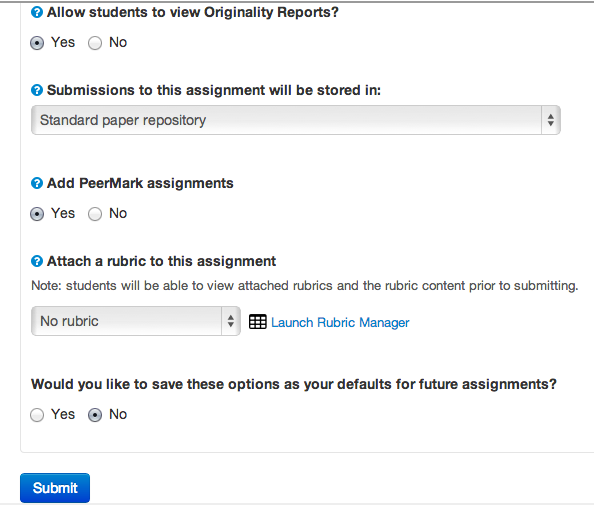Open help icon beside Submissions stored in
Screen dimensions: 594x505
click(37, 91)
